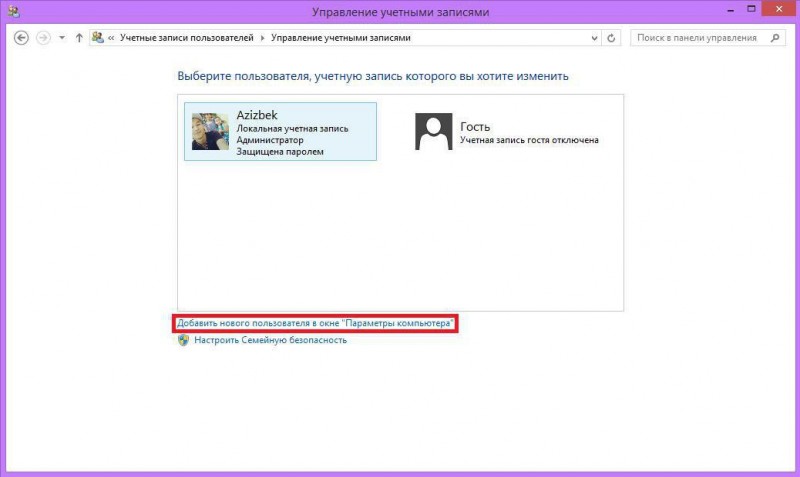Select the Azizbek administrator account

pos(280,132)
